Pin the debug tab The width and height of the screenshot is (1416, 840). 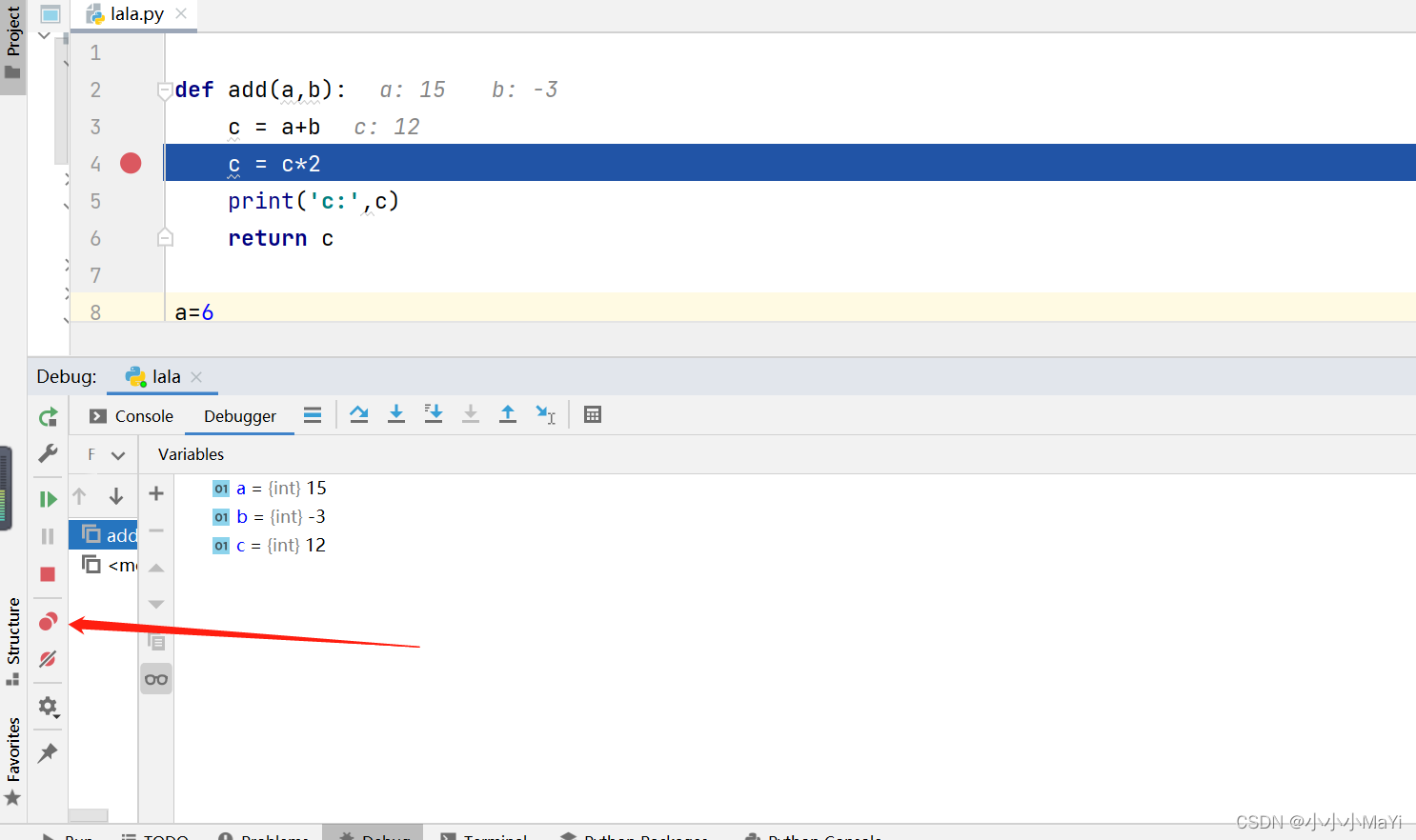[48, 752]
